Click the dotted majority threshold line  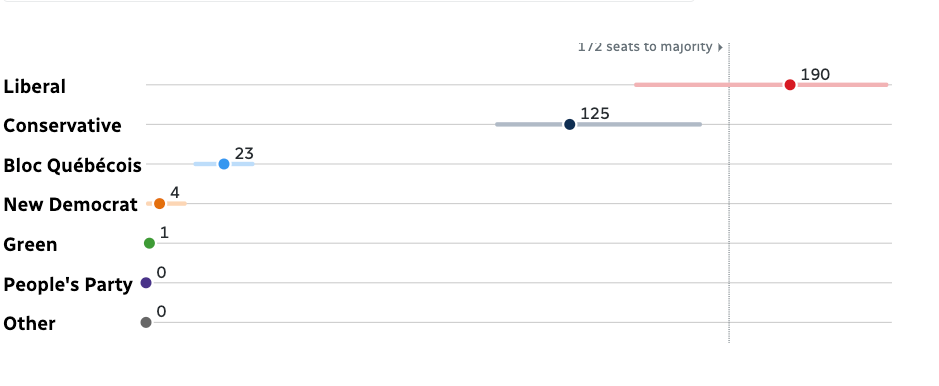(729, 193)
